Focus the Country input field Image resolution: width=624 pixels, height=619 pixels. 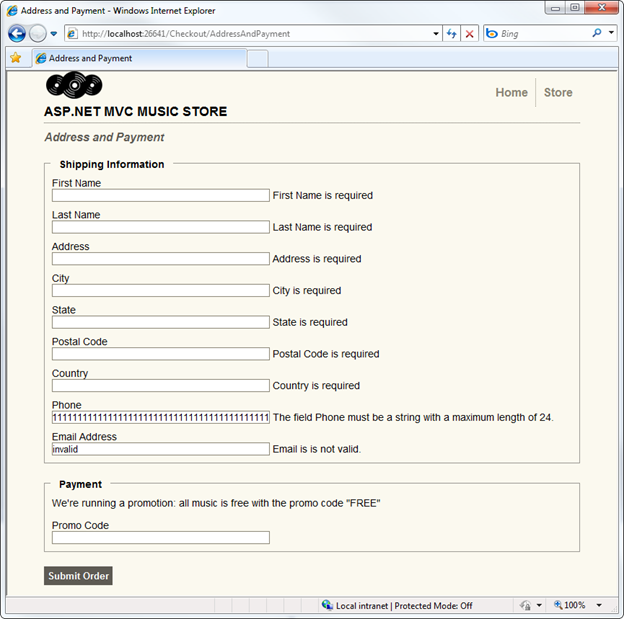161,385
